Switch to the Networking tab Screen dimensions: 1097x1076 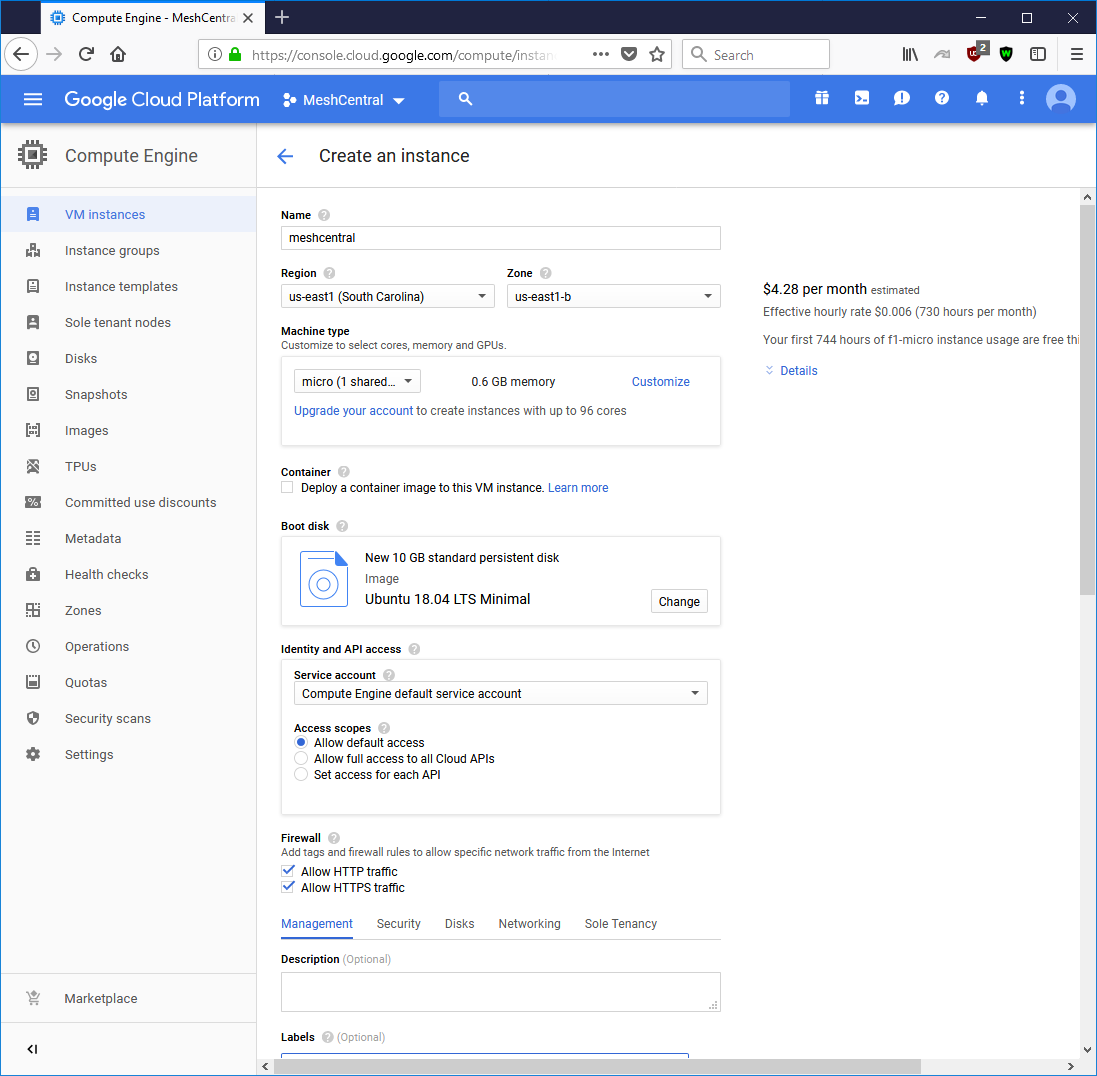pos(530,923)
